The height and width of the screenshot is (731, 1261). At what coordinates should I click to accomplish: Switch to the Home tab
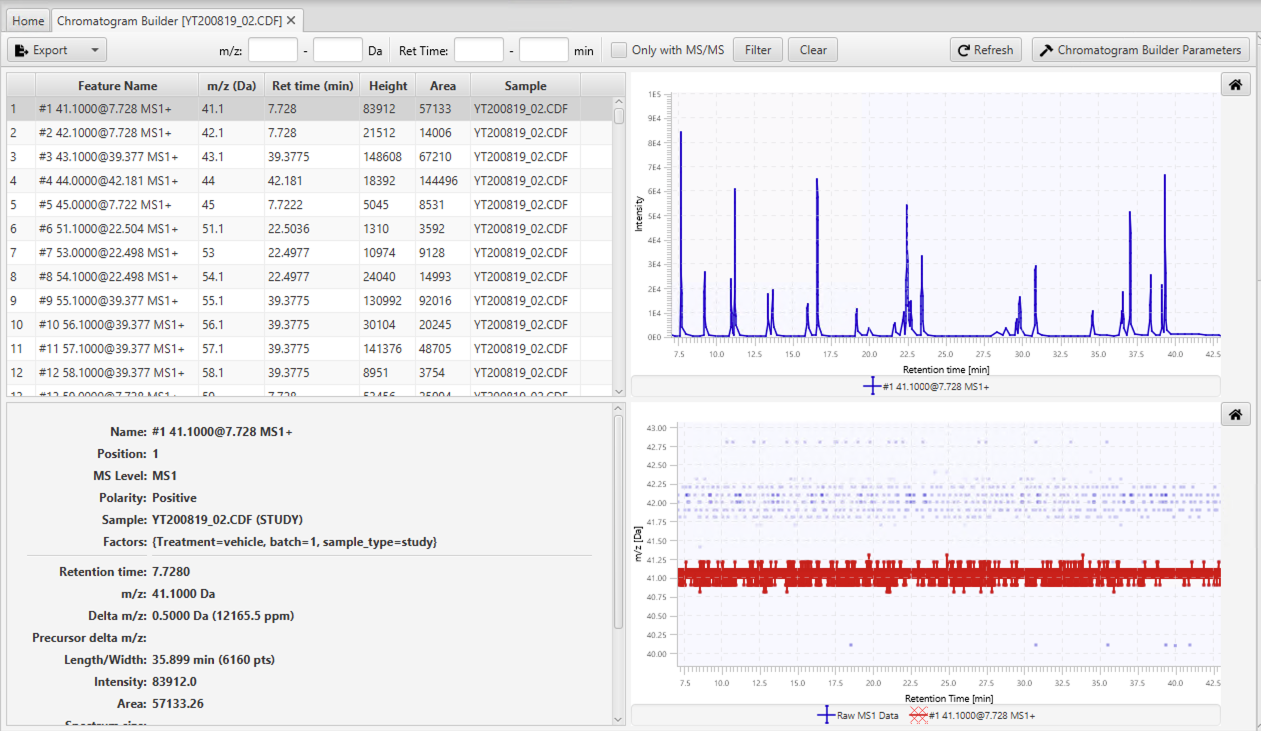28,21
